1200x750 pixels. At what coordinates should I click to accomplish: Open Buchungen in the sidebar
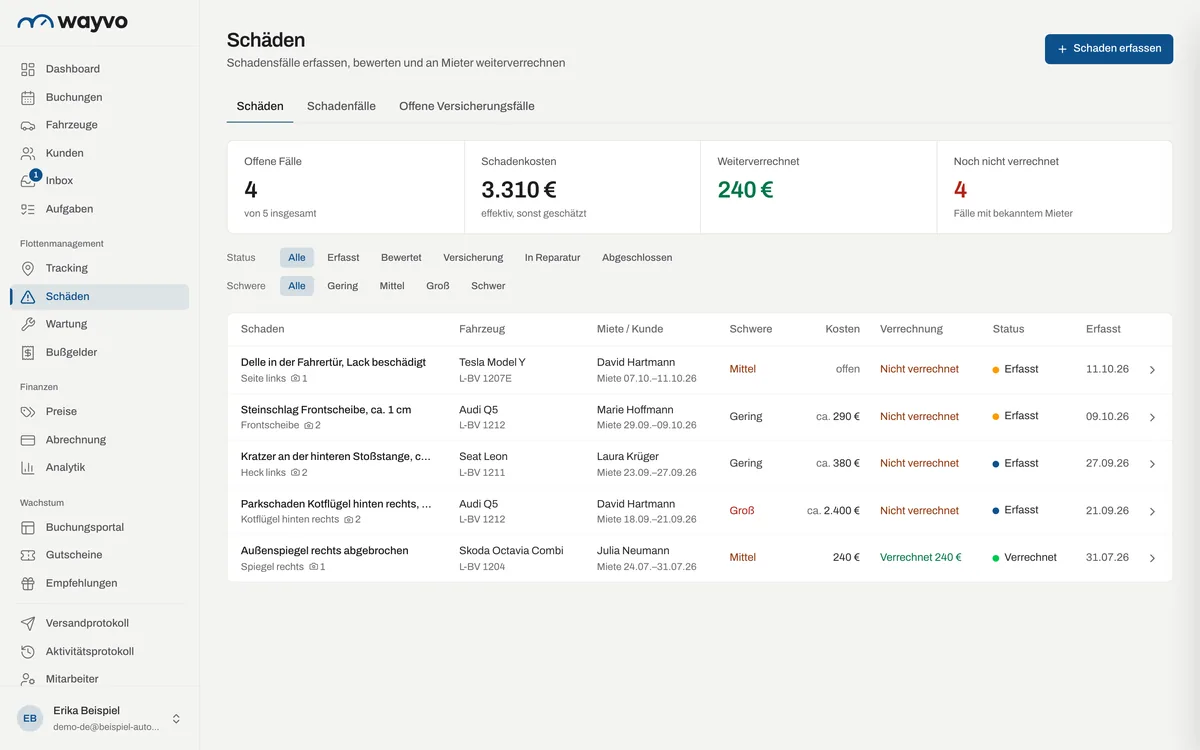pyautogui.click(x=100, y=97)
